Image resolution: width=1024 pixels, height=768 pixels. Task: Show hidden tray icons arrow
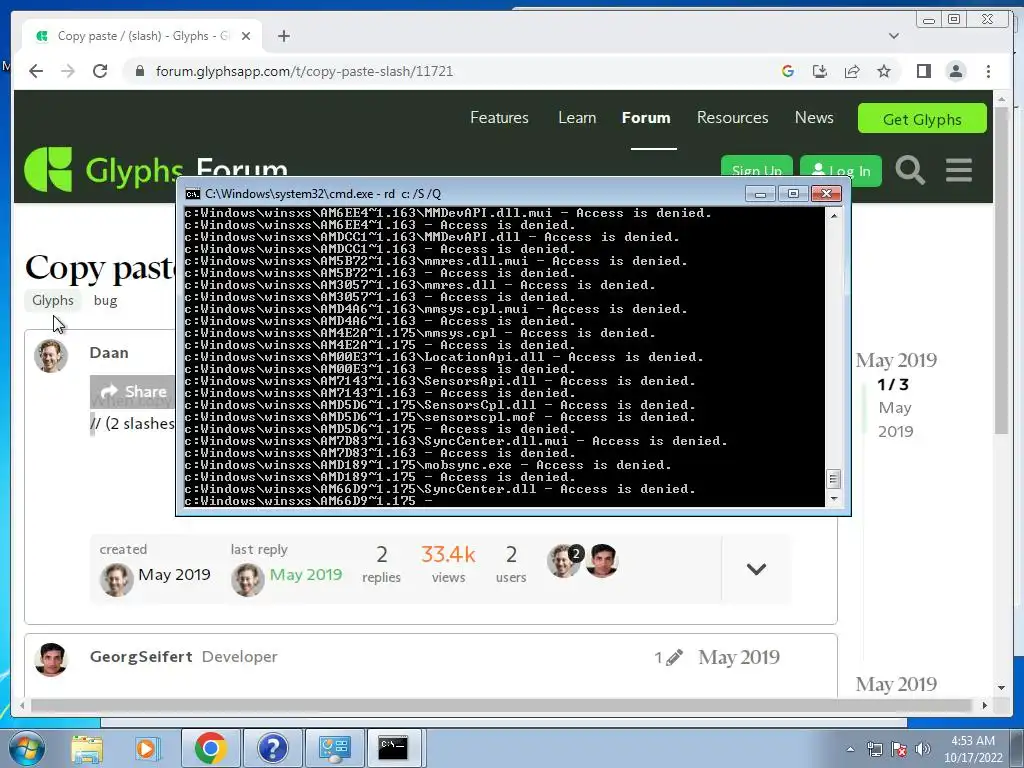pyautogui.click(x=850, y=749)
